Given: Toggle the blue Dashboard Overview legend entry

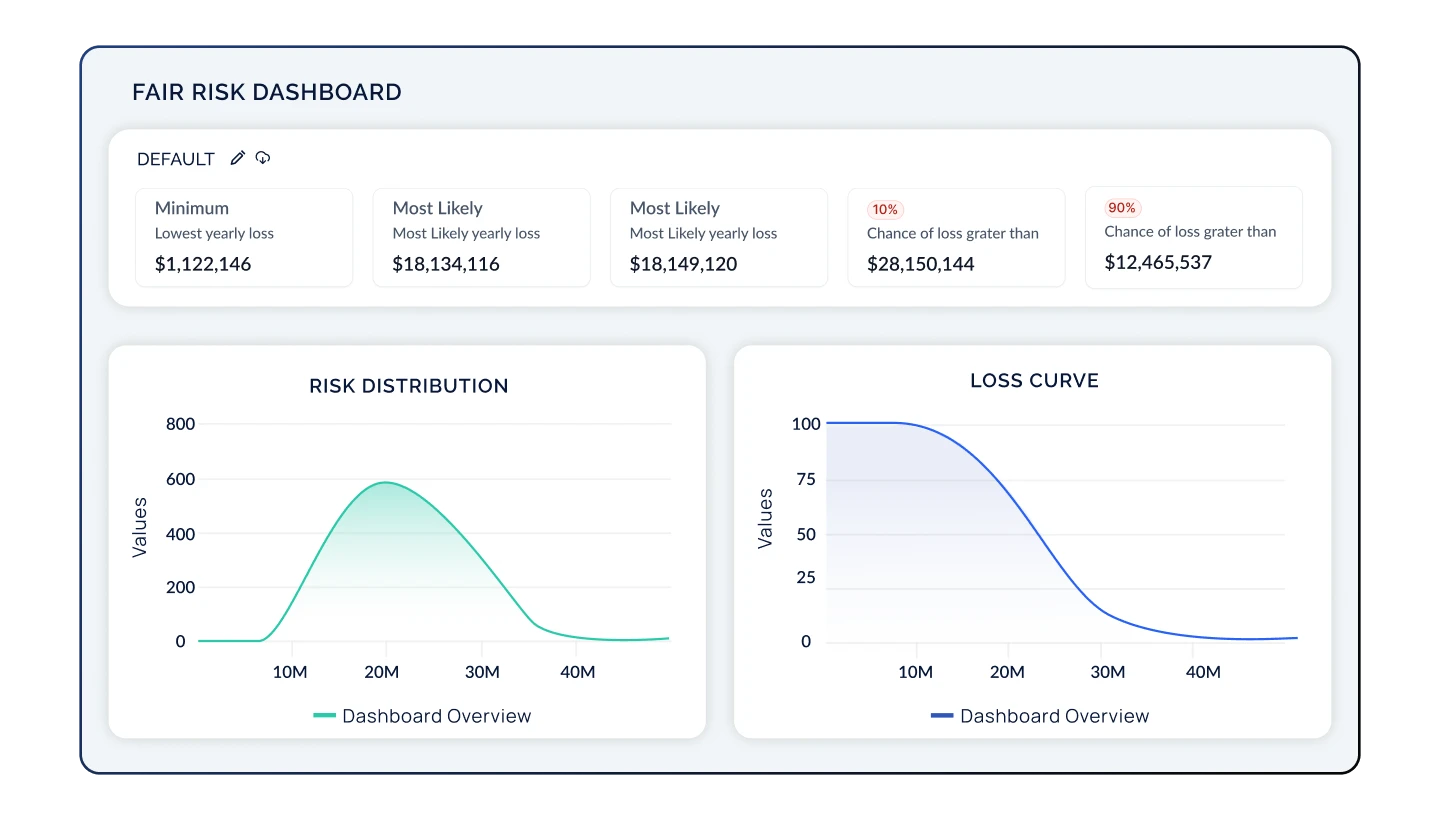Looking at the screenshot, I should [1040, 716].
